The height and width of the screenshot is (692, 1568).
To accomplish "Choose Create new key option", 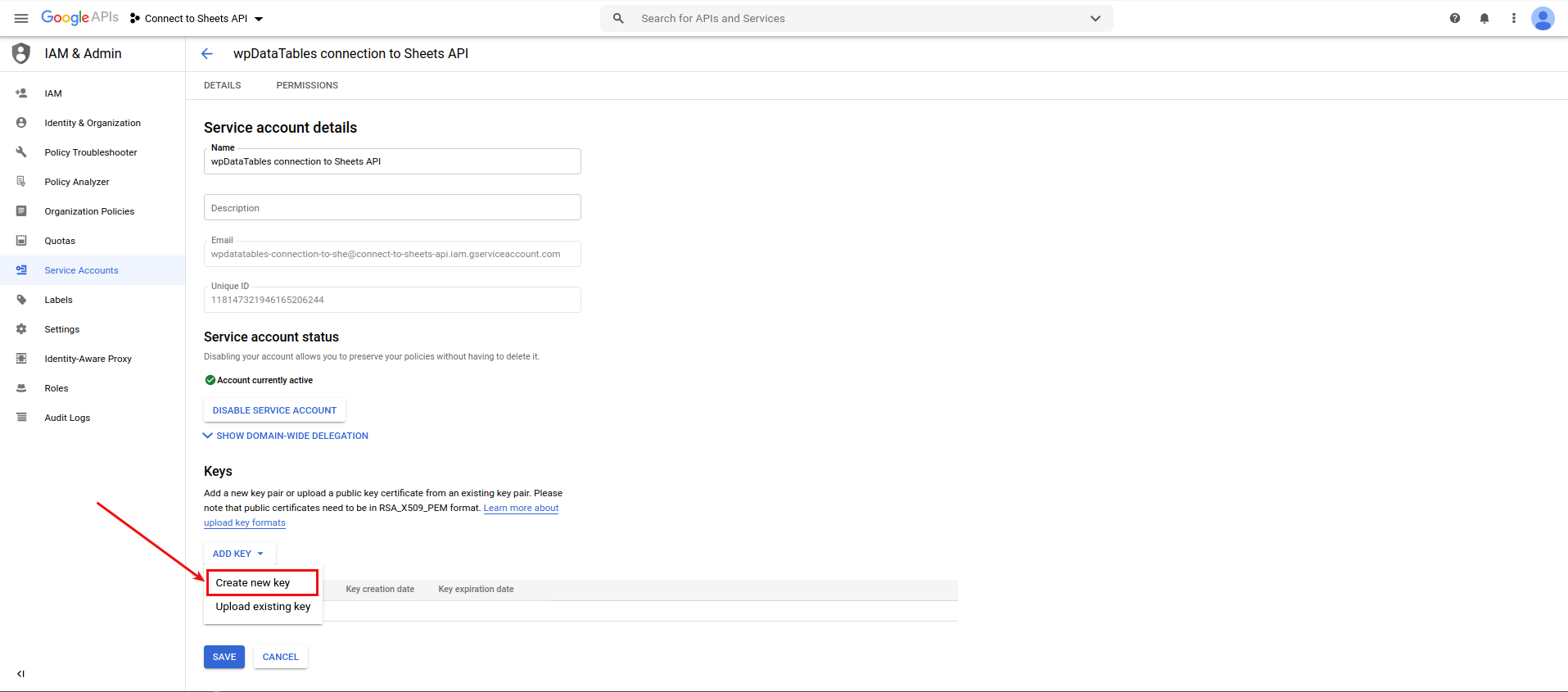I will (262, 583).
